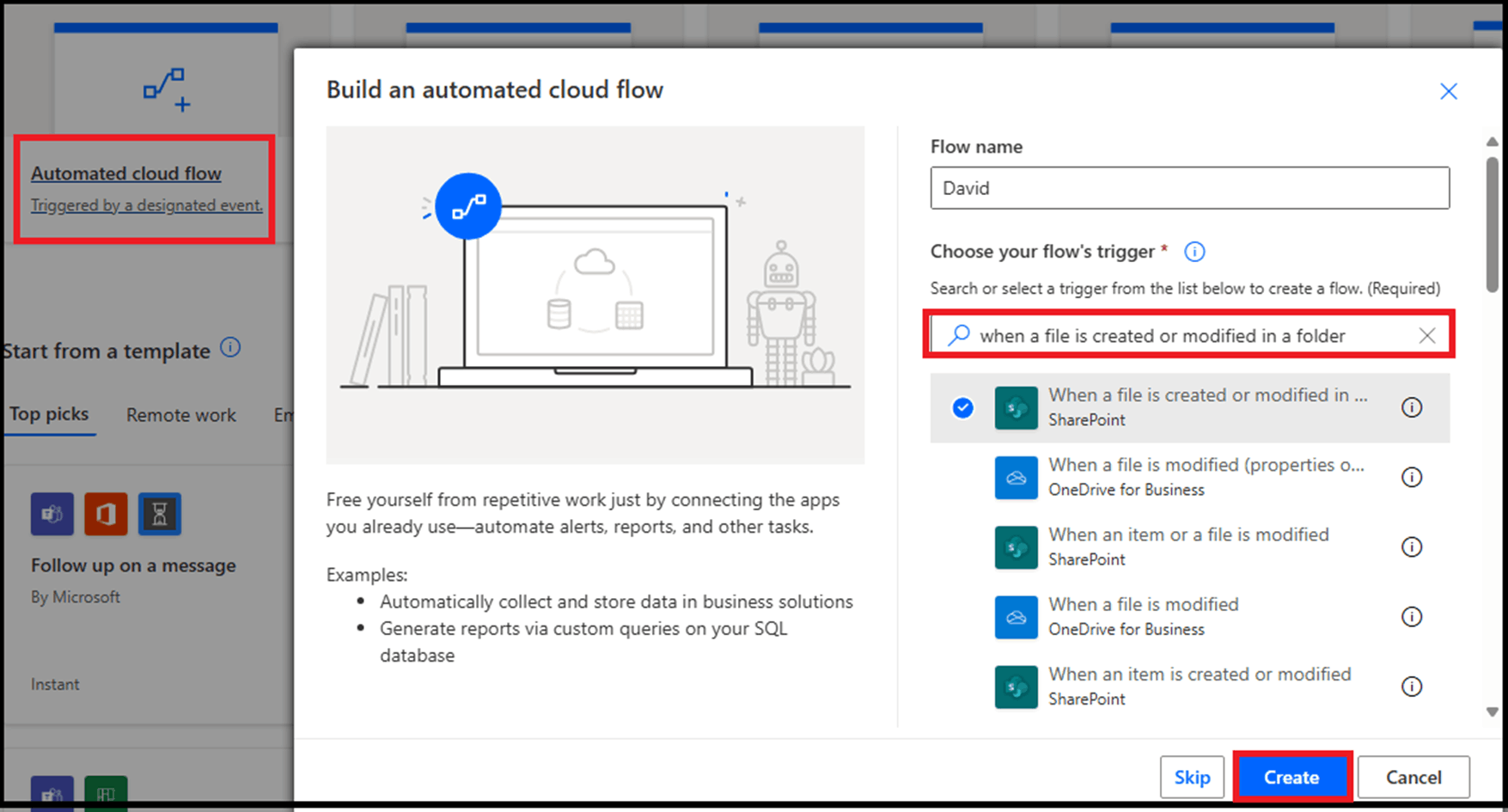The width and height of the screenshot is (1508, 812).
Task: Switch to the Top picks tab
Action: click(x=49, y=414)
